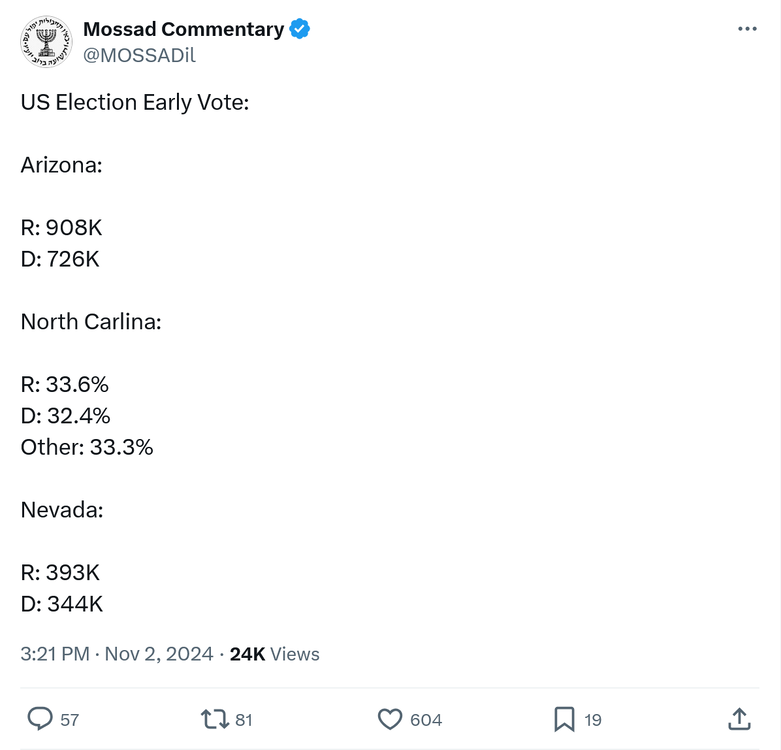Click the "Arizona:" heading text
This screenshot has width=781, height=750.
62,165
